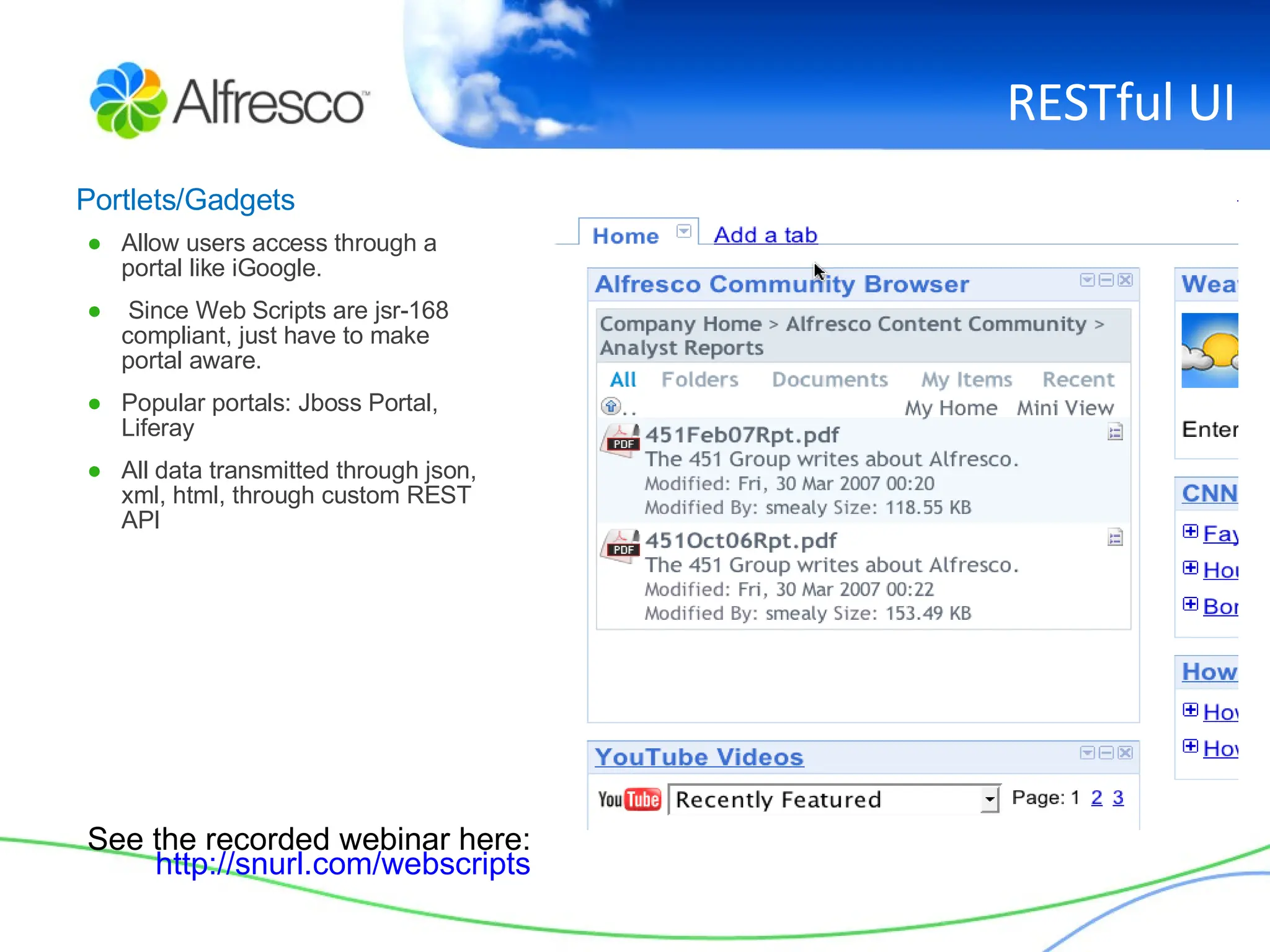1270x952 pixels.
Task: Minimize the Alfresco Community Browser gadget
Action: pyautogui.click(x=1106, y=280)
